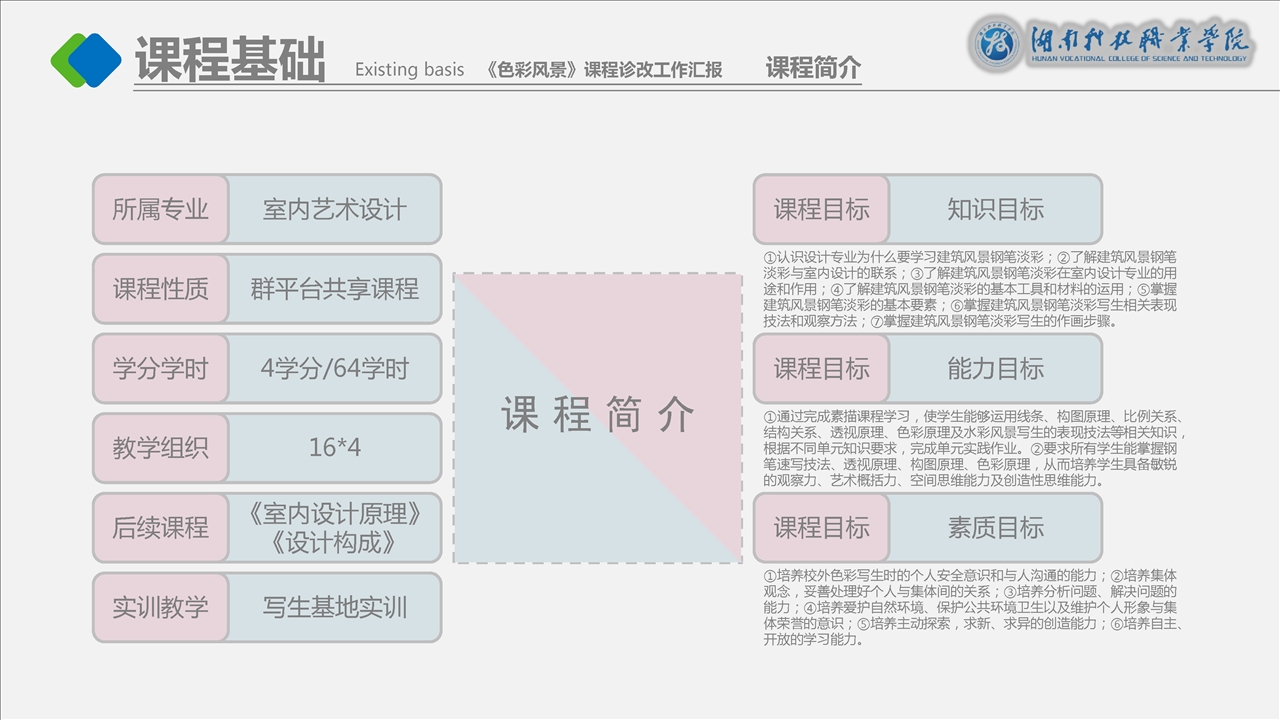
Task: Select the underlined 课程简介 heading in the header
Action: tap(813, 68)
